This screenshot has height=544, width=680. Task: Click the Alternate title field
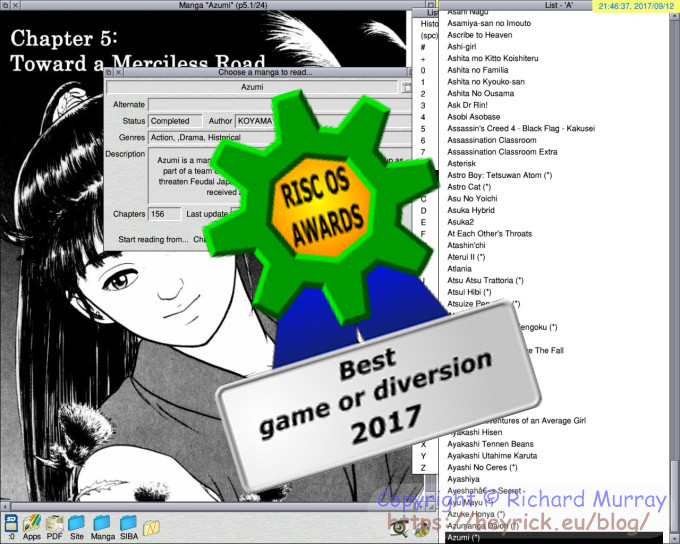coord(280,105)
